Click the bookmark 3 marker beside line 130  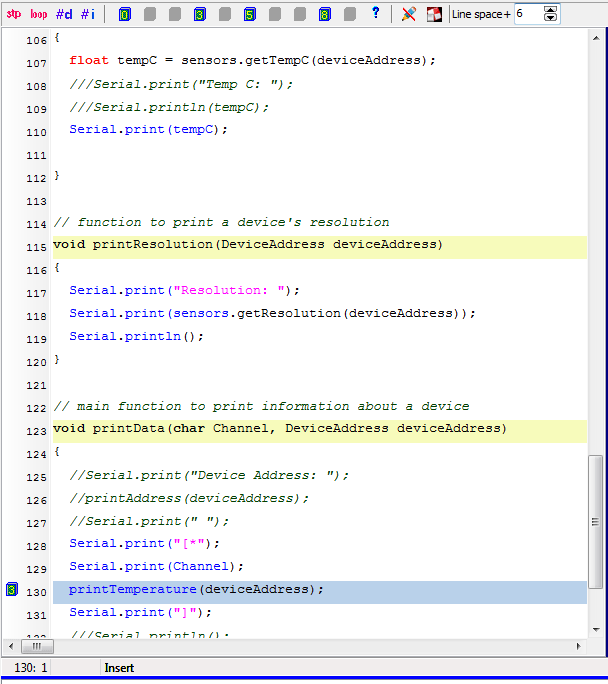point(12,589)
